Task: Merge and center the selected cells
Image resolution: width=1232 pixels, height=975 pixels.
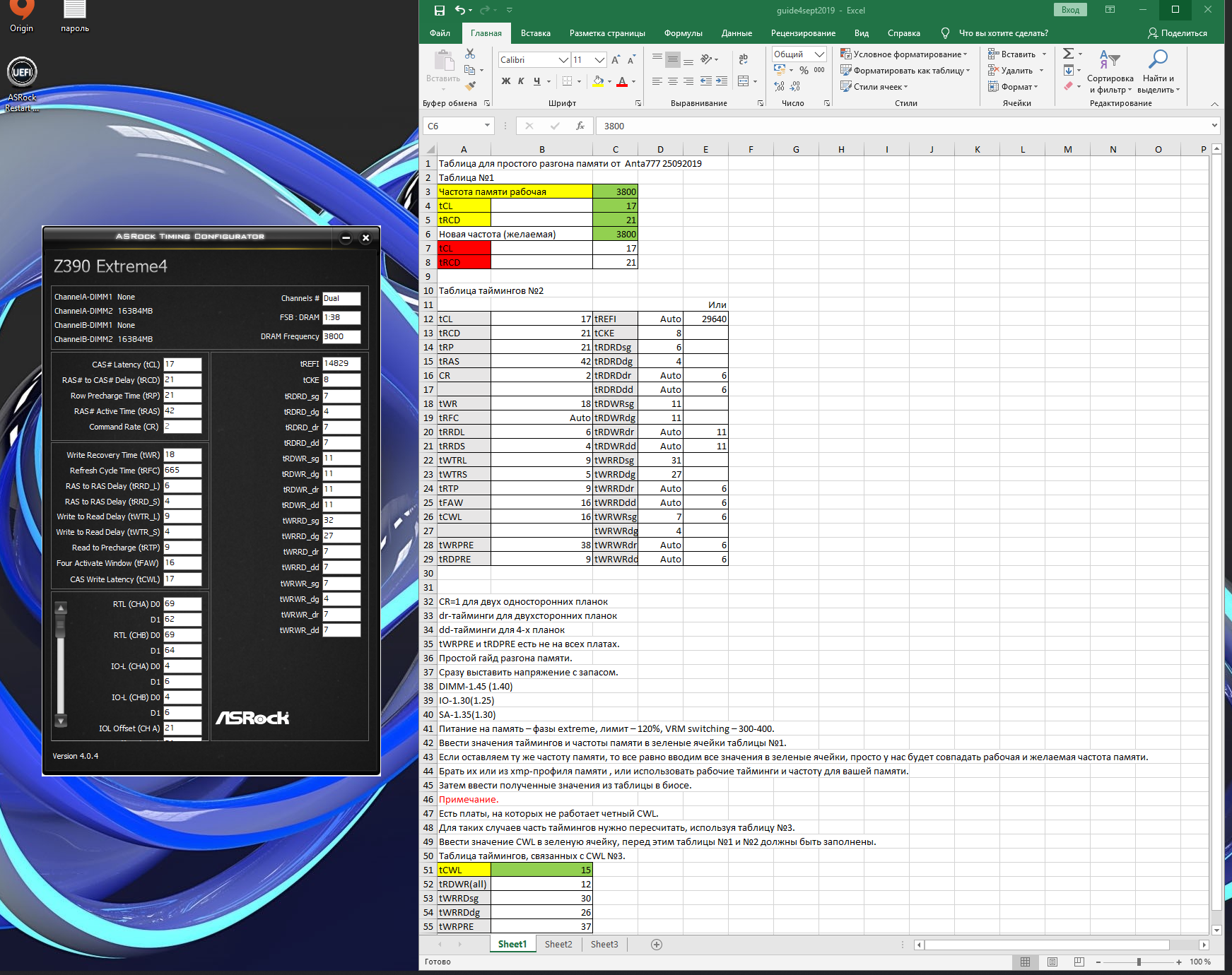Action: [x=743, y=81]
